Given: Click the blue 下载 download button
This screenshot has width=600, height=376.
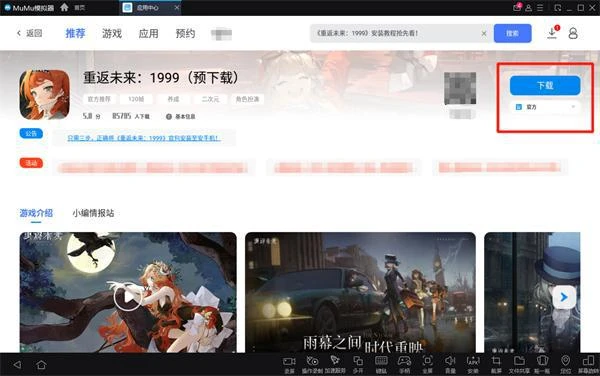Looking at the screenshot, I should [x=545, y=85].
